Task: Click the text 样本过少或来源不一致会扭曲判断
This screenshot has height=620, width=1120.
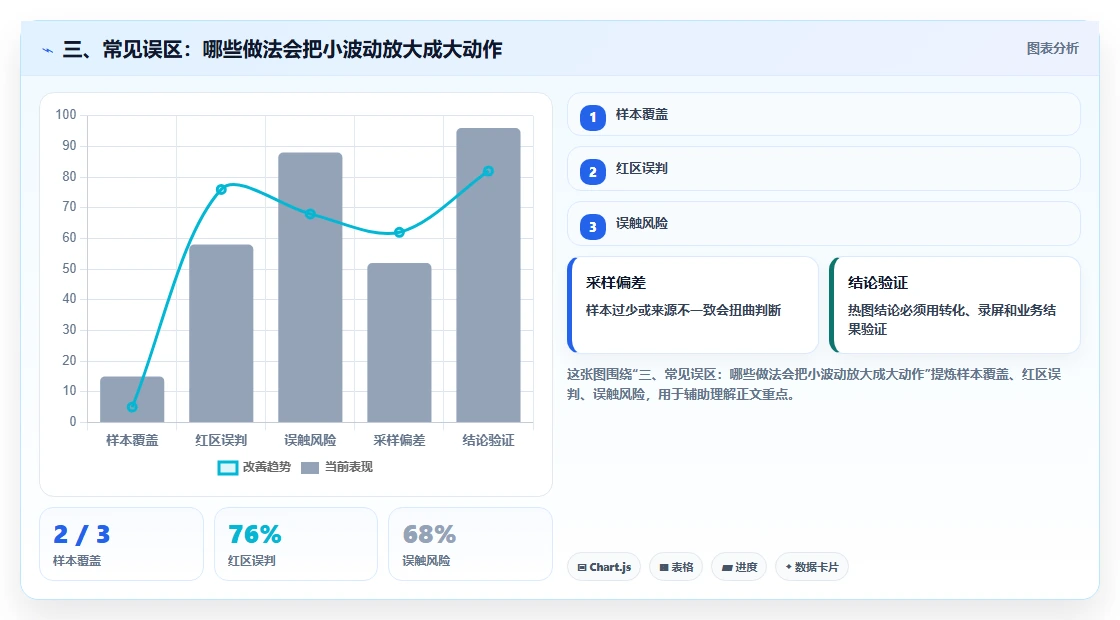Action: pyautogui.click(x=684, y=310)
